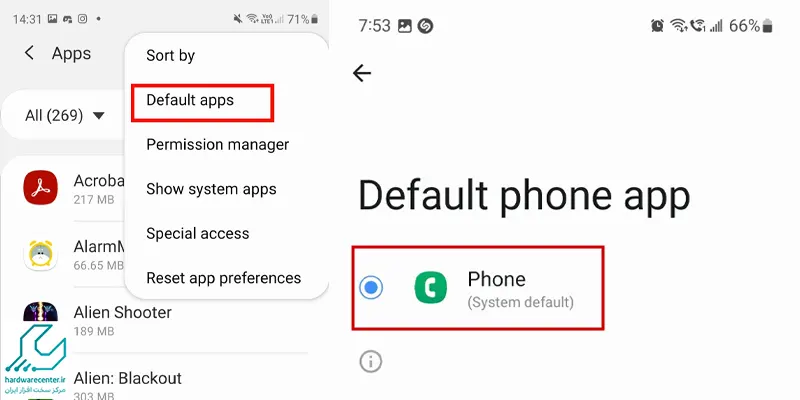This screenshot has width=800, height=400.
Task: Expand the All (269) filter dropdown
Action: pyautogui.click(x=64, y=115)
